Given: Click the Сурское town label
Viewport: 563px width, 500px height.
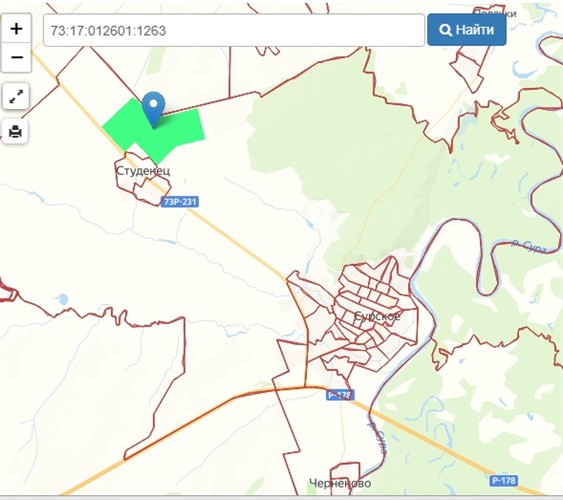Looking at the screenshot, I should click(377, 316).
